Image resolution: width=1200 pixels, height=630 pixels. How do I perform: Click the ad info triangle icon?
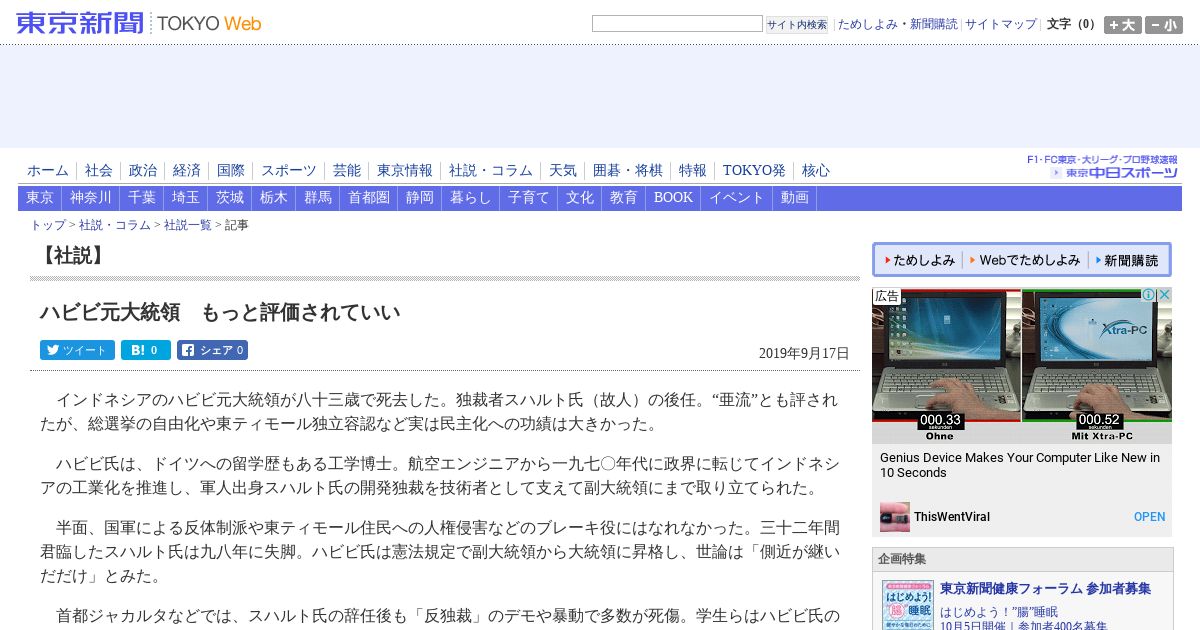1149,295
